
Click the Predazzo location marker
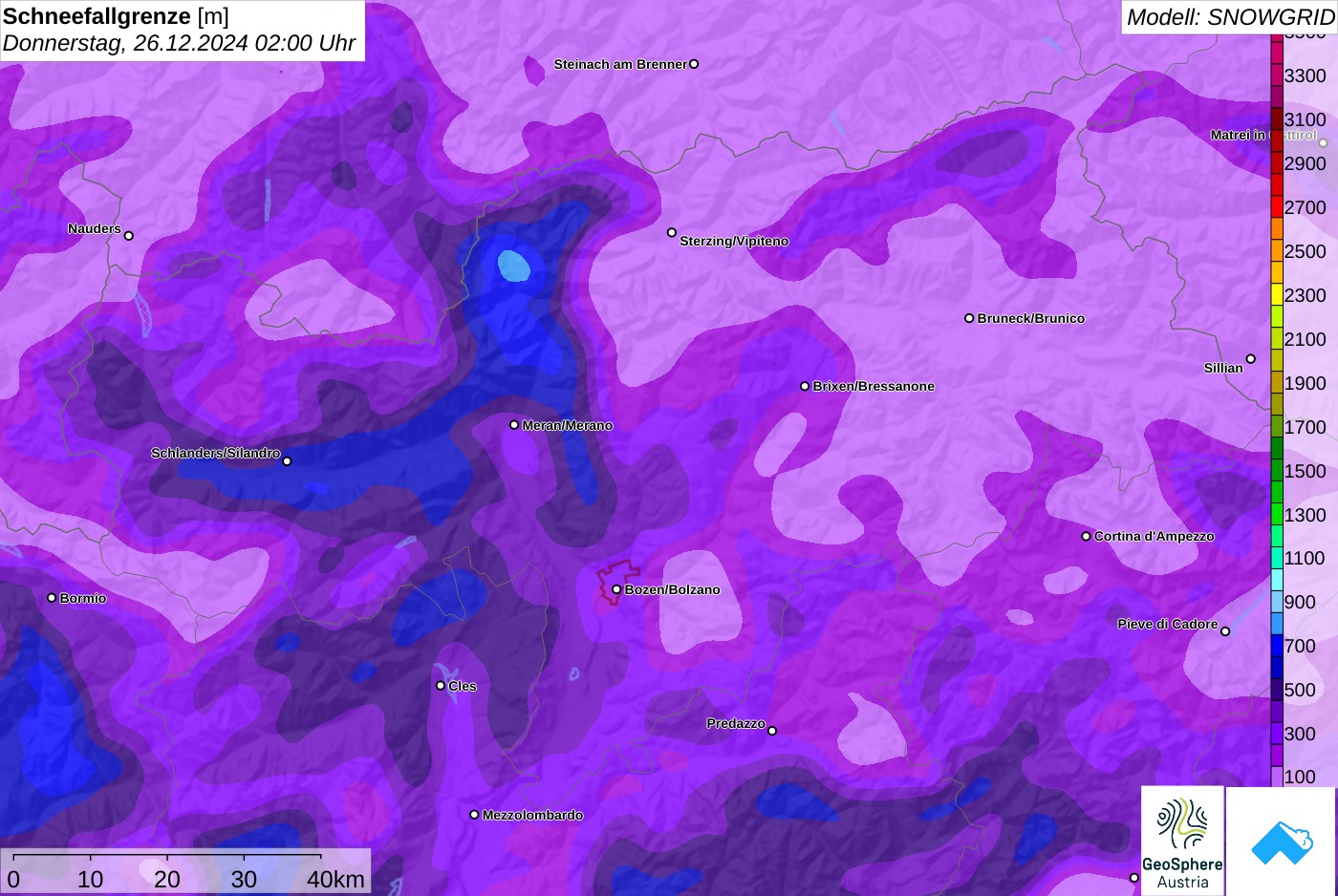click(x=772, y=731)
